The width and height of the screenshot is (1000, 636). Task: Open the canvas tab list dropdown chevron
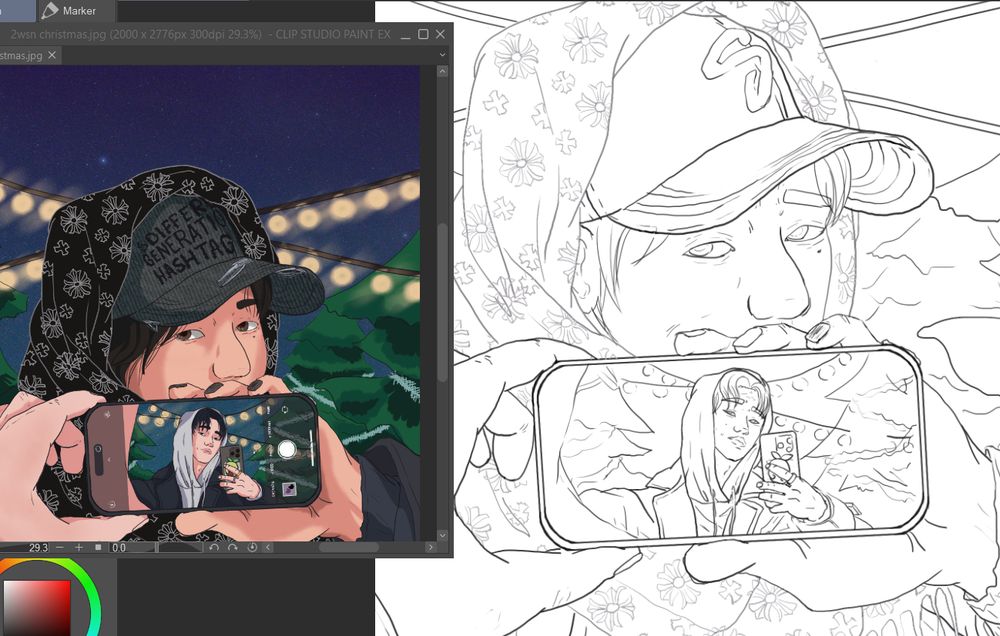pyautogui.click(x=442, y=55)
